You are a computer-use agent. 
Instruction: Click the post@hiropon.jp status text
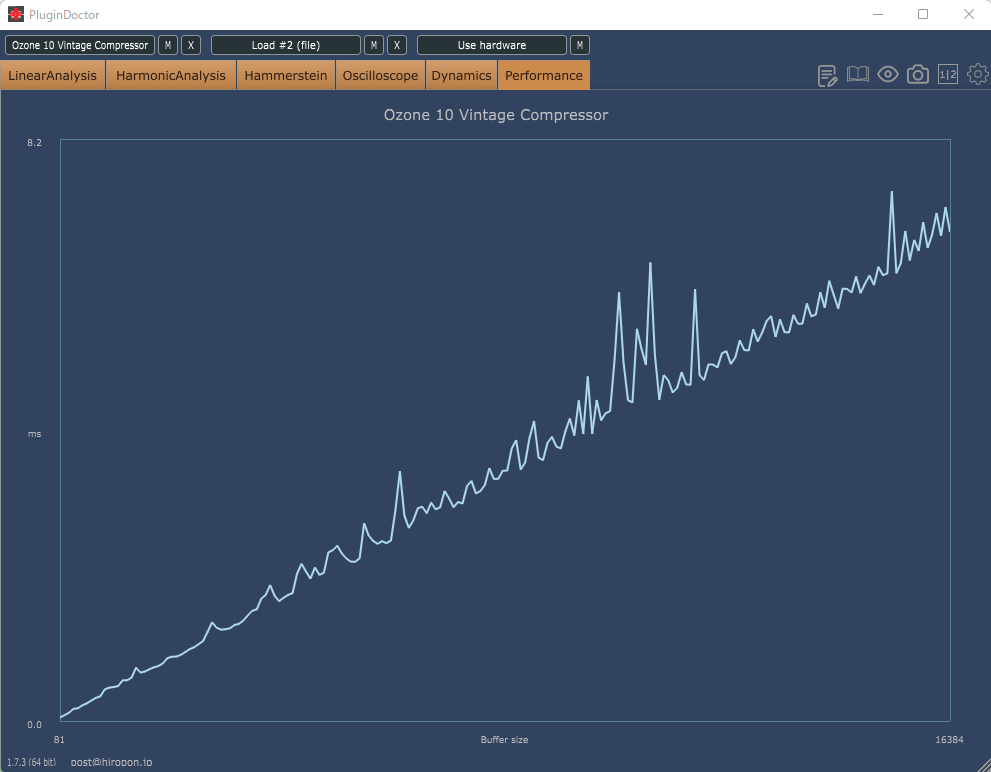pyautogui.click(x=111, y=763)
